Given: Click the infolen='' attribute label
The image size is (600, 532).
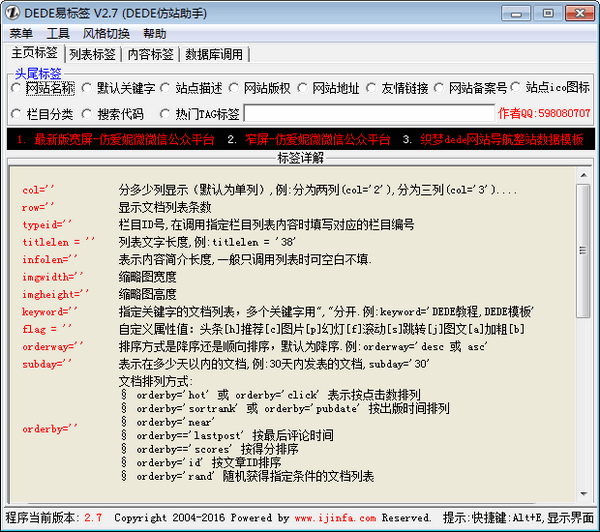Looking at the screenshot, I should [50, 259].
